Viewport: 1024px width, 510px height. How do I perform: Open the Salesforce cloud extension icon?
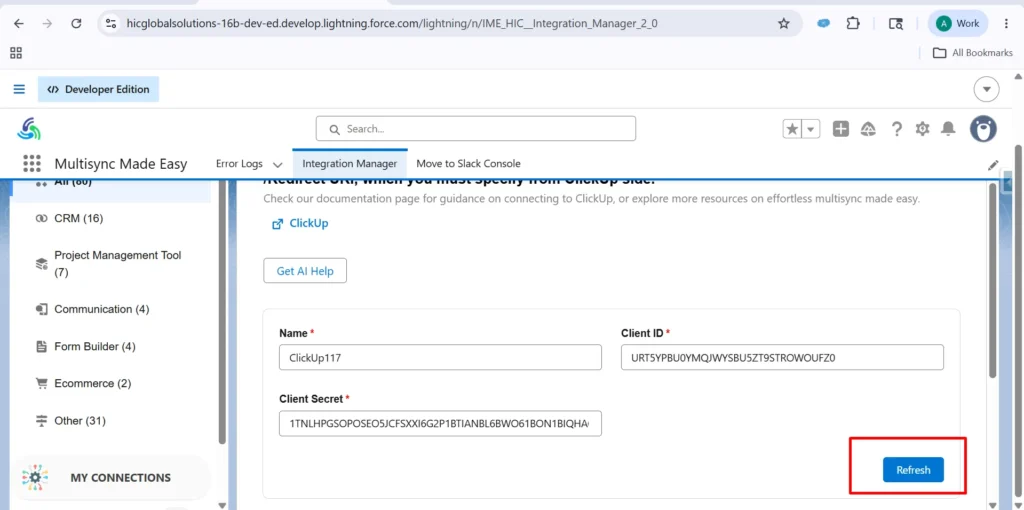point(824,24)
